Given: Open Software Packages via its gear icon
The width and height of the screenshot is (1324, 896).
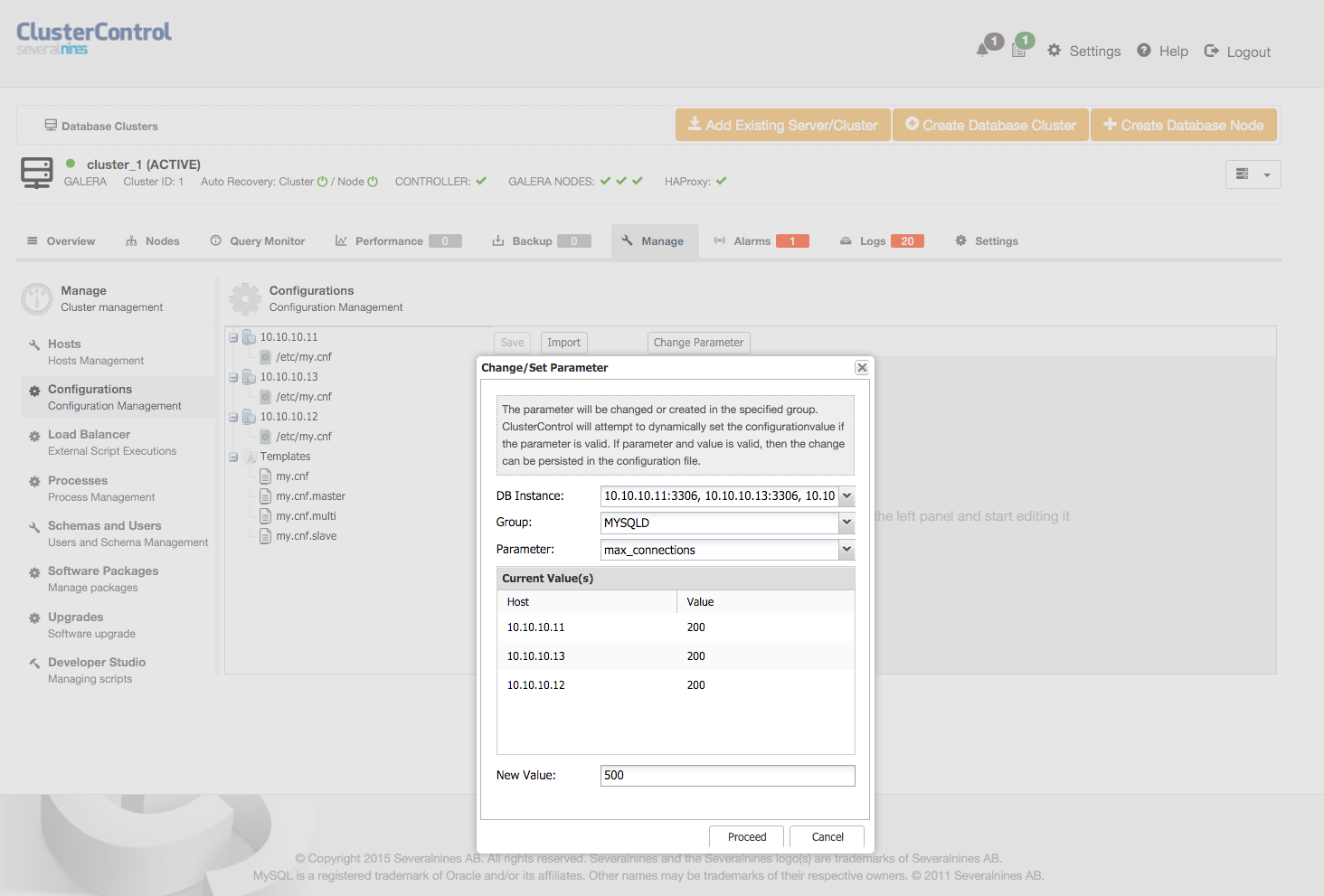Looking at the screenshot, I should (34, 572).
